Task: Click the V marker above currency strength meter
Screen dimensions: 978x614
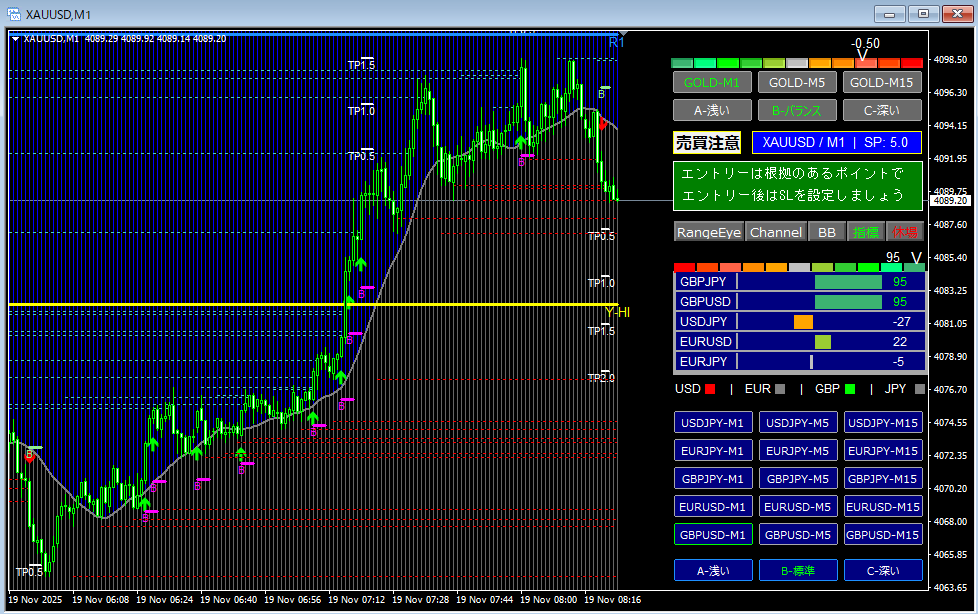Action: 916,258
